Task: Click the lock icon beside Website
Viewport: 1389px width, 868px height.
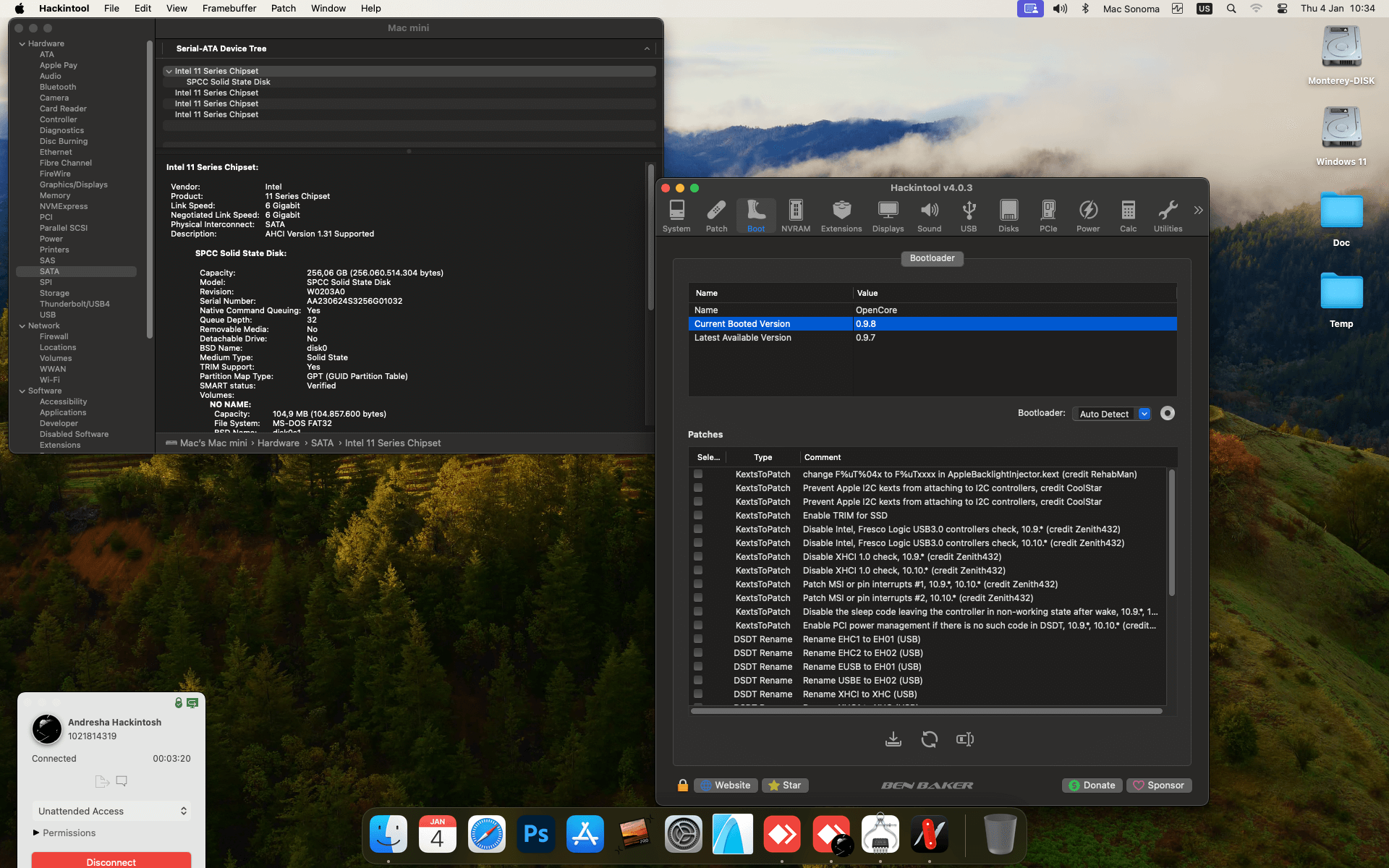Action: click(682, 786)
